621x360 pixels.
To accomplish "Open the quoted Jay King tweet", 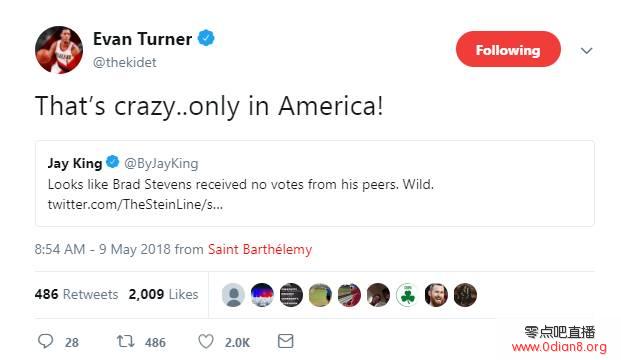I will 315,183.
